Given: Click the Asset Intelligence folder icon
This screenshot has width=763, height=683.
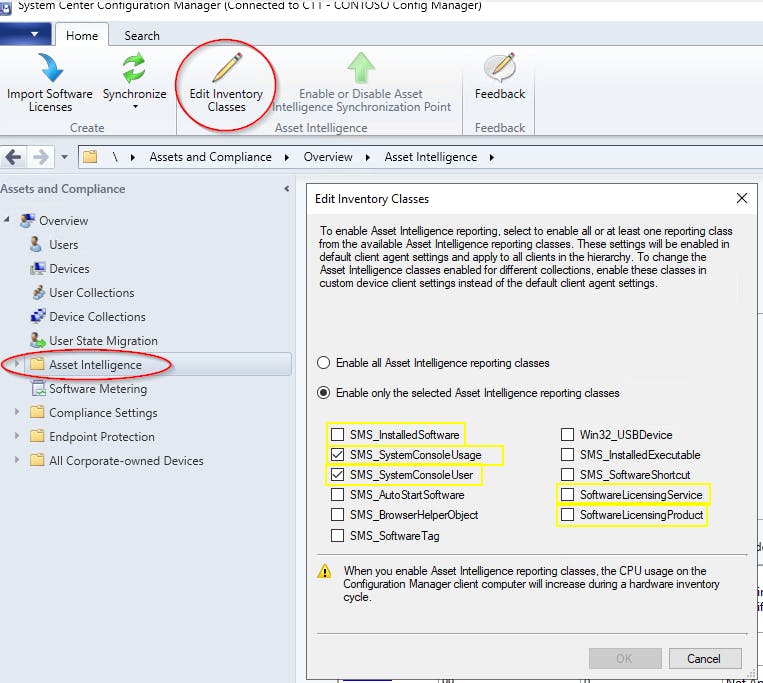Looking at the screenshot, I should [x=37, y=364].
